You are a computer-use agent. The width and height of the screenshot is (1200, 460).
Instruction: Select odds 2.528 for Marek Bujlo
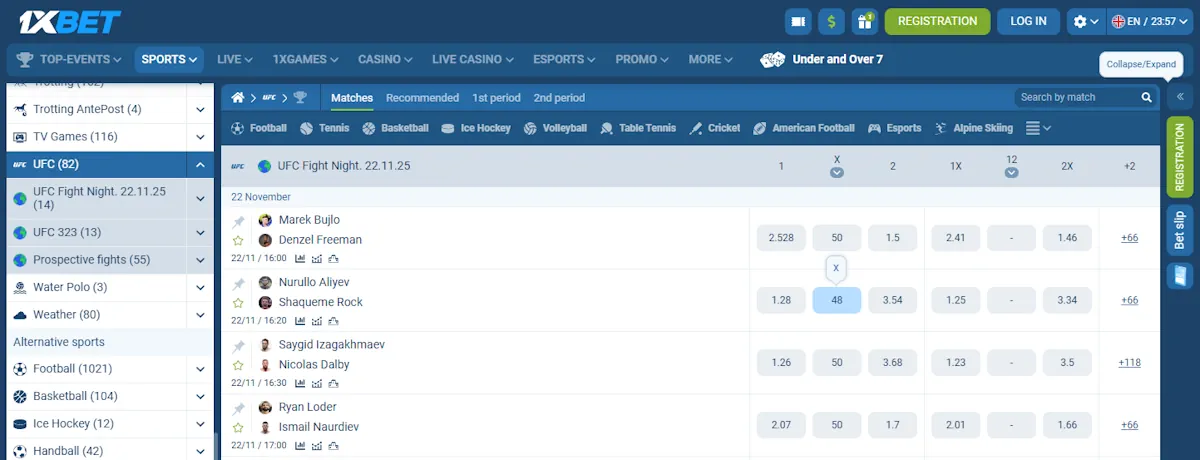pyautogui.click(x=781, y=238)
